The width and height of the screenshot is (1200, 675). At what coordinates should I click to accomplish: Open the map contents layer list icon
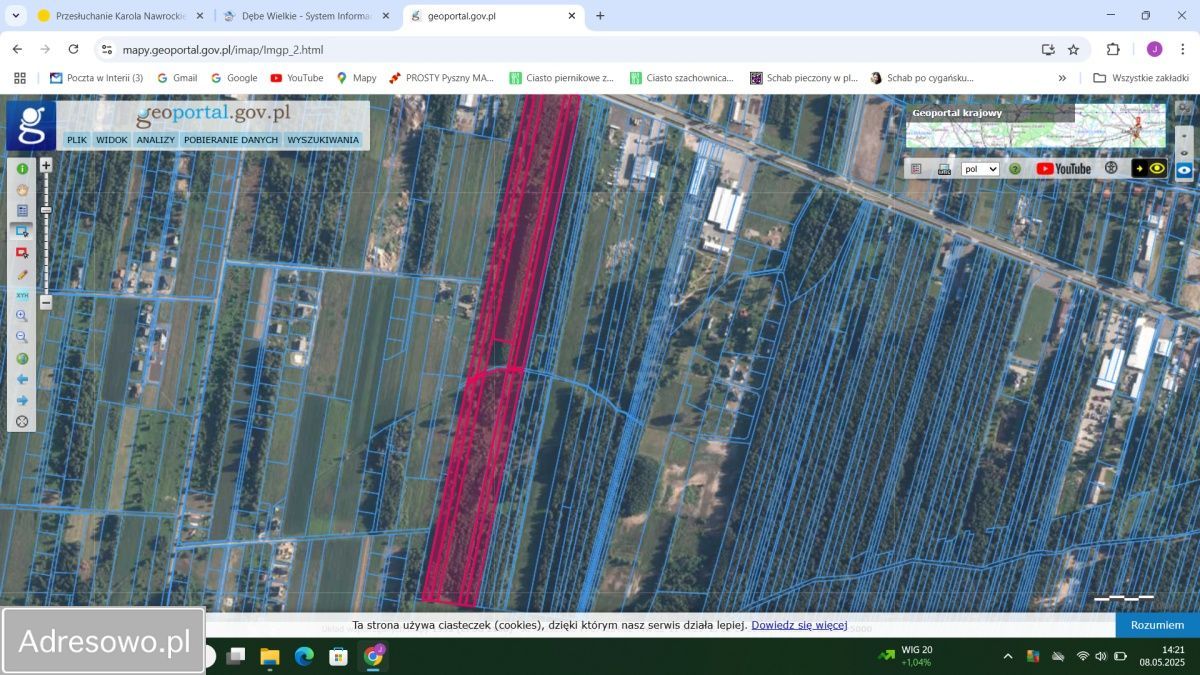(x=22, y=211)
